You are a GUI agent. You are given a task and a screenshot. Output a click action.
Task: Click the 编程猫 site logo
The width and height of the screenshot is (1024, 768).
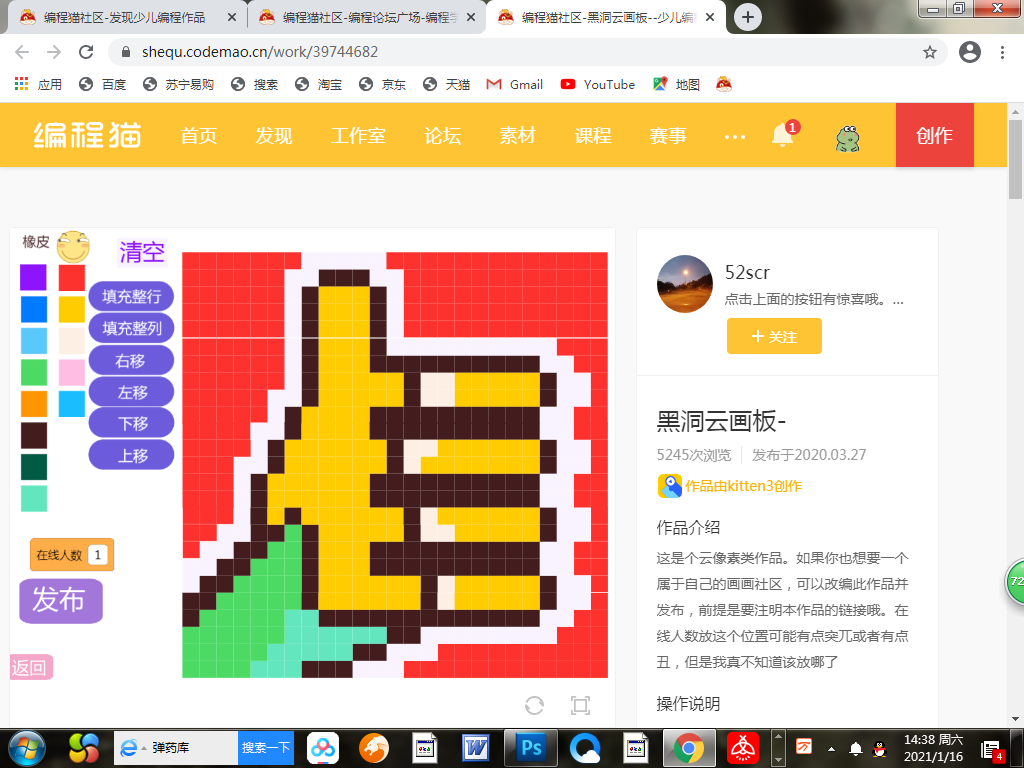click(88, 135)
